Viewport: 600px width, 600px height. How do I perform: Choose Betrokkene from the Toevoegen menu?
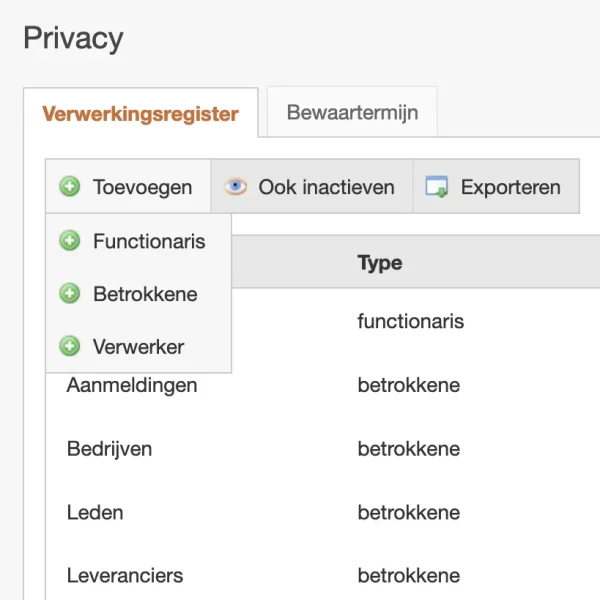pos(145,294)
